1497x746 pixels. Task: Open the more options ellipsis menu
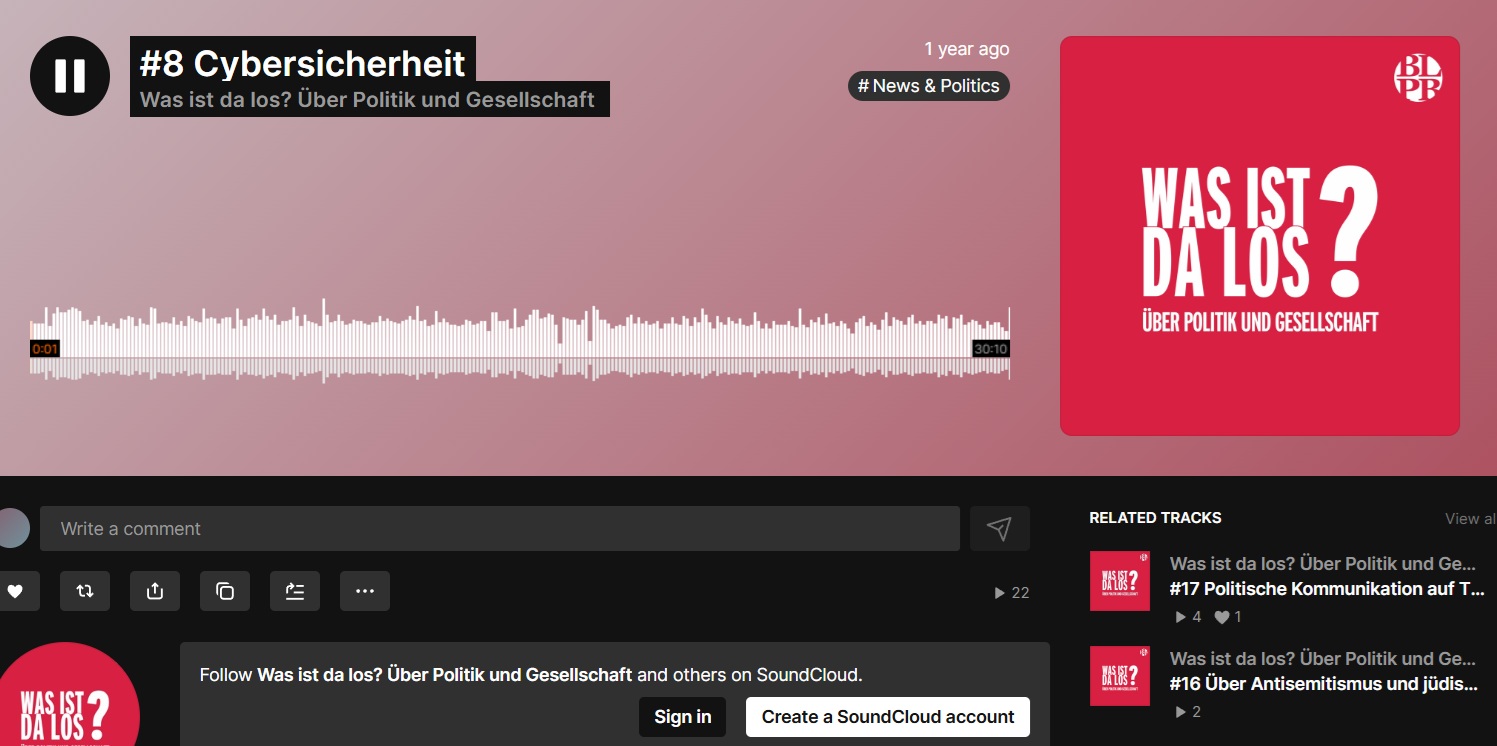tap(365, 591)
